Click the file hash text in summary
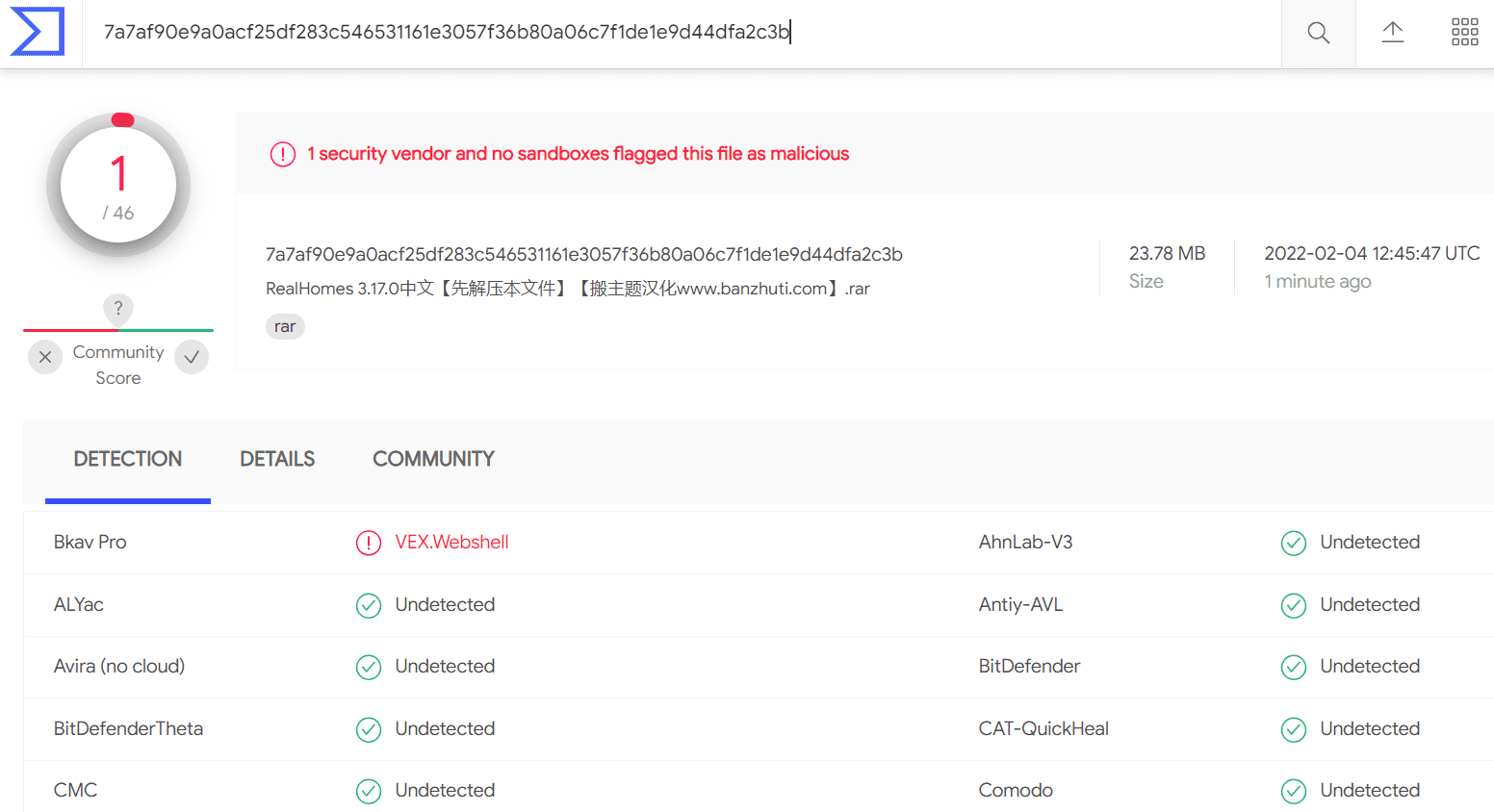This screenshot has width=1494, height=812. (x=584, y=254)
